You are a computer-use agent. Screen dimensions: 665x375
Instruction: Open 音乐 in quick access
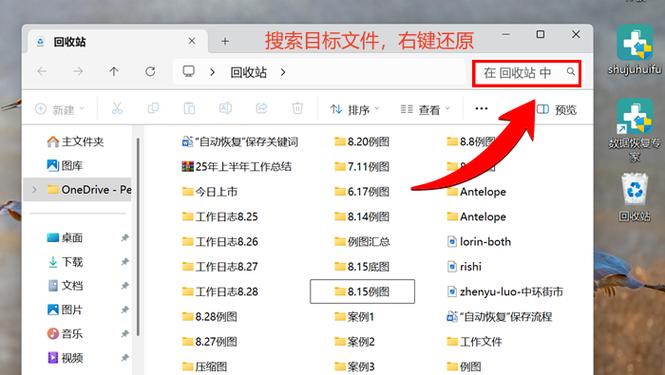point(65,334)
